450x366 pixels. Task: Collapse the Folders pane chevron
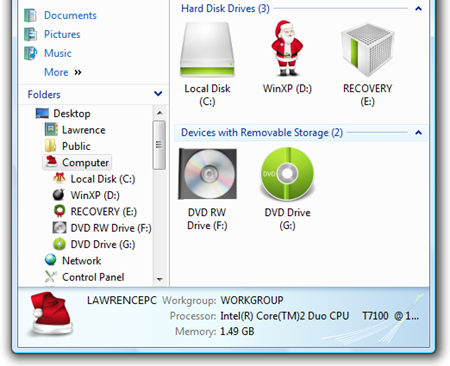click(158, 94)
